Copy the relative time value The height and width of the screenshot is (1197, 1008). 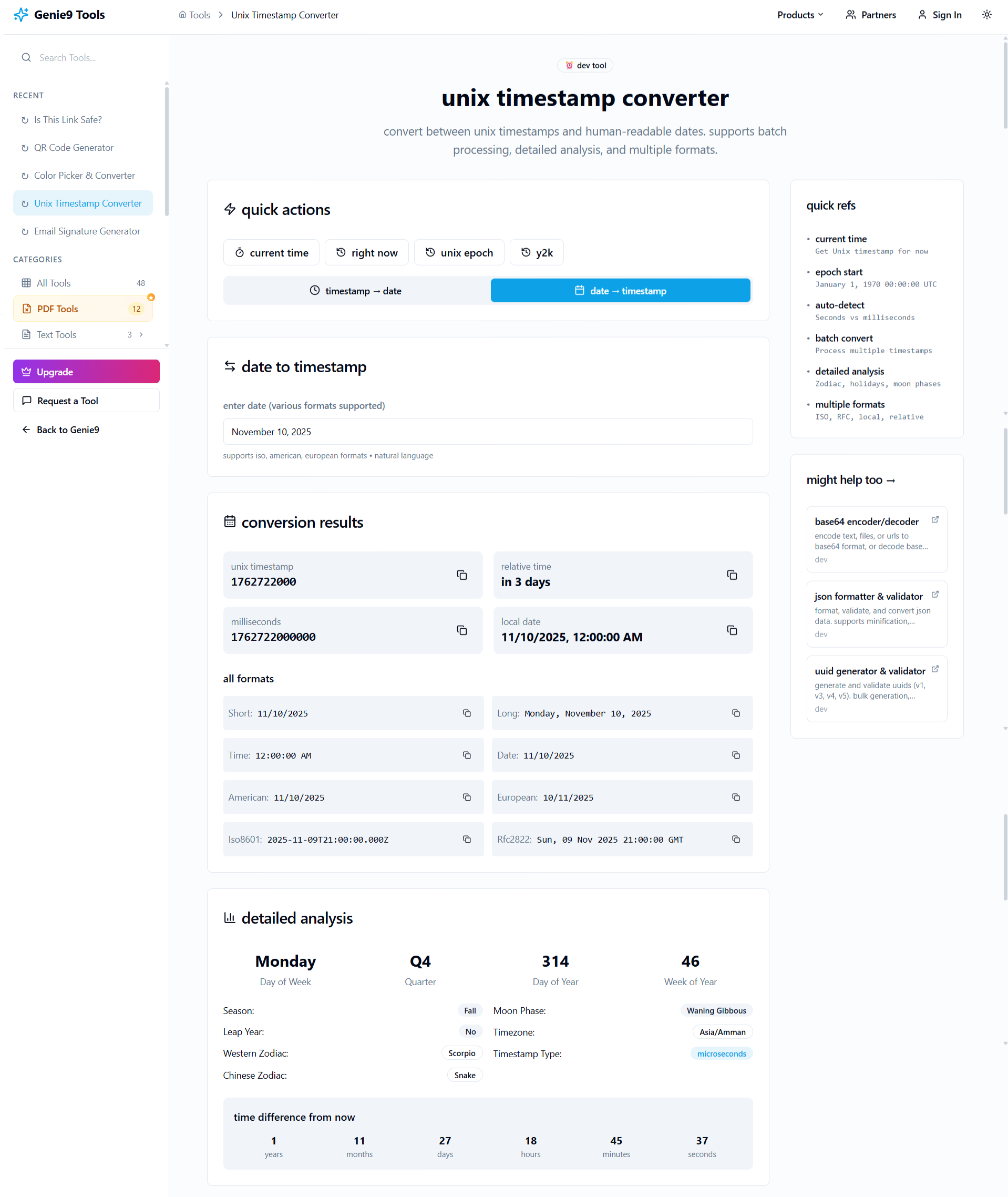(732, 575)
